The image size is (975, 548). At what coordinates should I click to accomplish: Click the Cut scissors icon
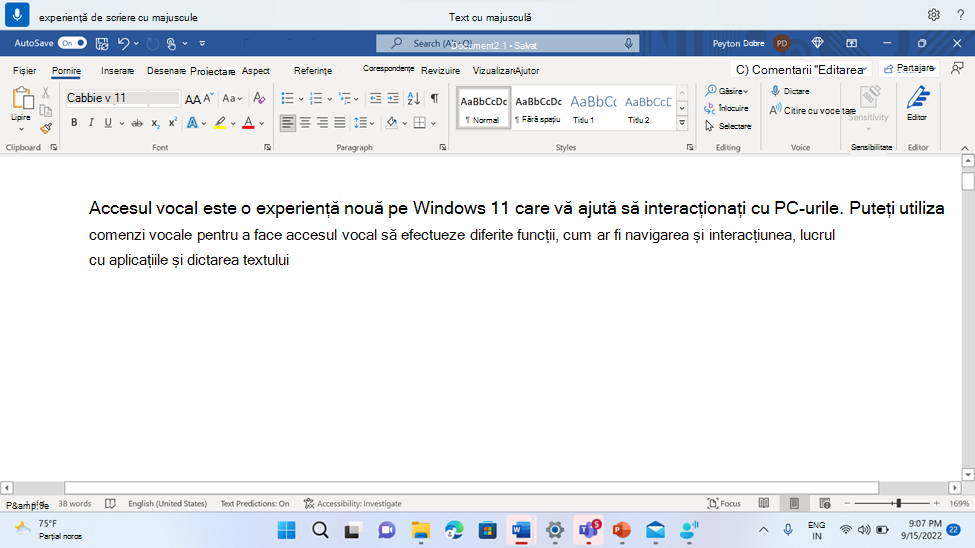coord(45,93)
